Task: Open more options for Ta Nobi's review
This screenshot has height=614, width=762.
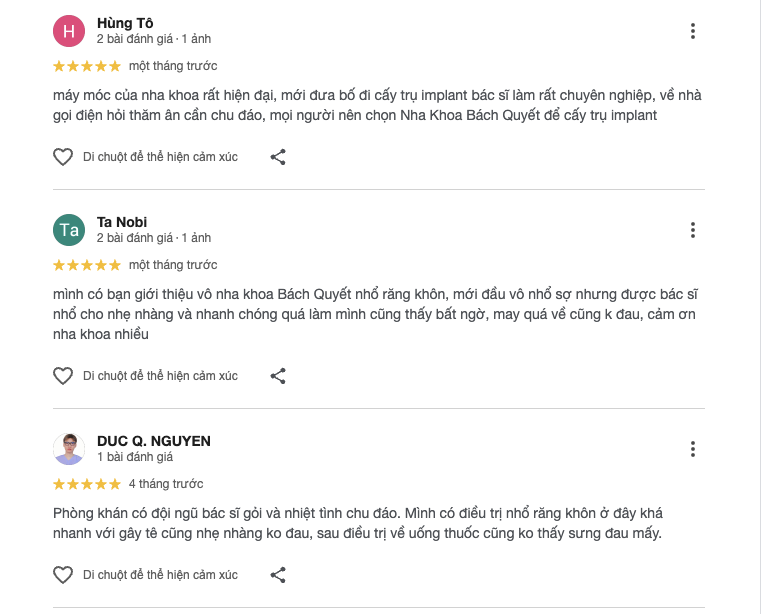Action: click(x=692, y=230)
